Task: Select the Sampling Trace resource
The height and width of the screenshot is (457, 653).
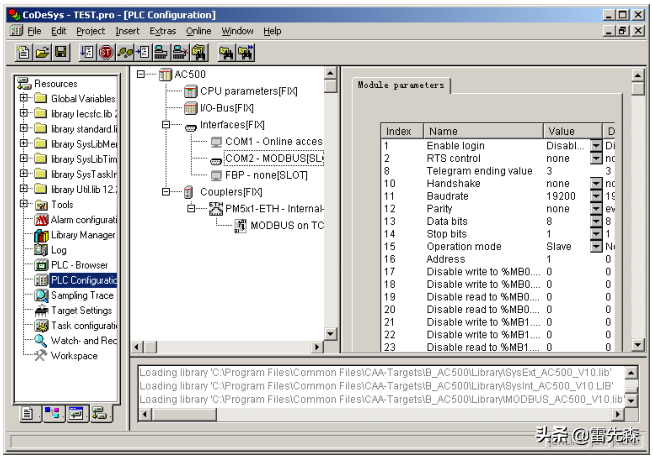Action: [82, 296]
